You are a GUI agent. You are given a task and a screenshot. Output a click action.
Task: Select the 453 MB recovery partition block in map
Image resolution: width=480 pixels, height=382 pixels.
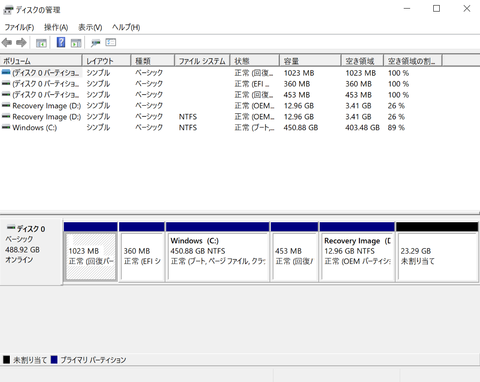click(294, 252)
